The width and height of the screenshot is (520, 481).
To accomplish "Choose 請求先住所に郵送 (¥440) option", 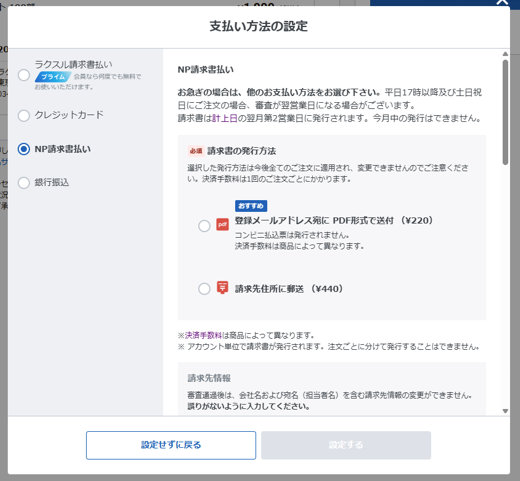I will pyautogui.click(x=204, y=289).
